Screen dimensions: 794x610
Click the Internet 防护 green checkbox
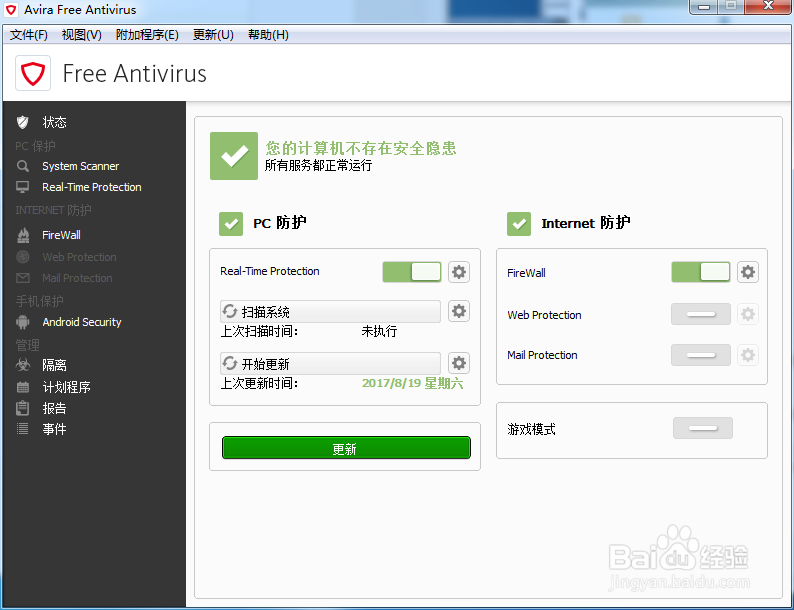click(x=519, y=224)
